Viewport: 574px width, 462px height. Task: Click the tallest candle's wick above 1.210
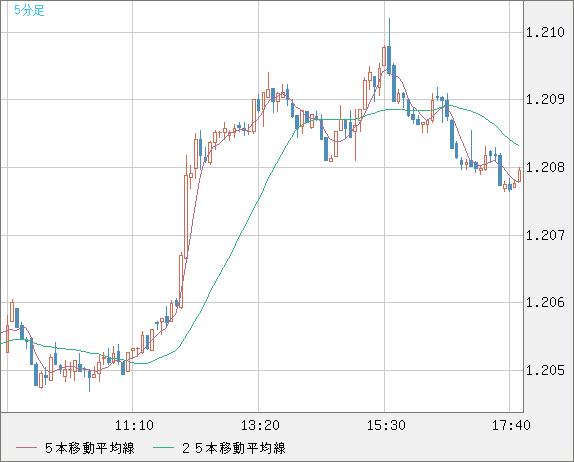[x=389, y=31]
